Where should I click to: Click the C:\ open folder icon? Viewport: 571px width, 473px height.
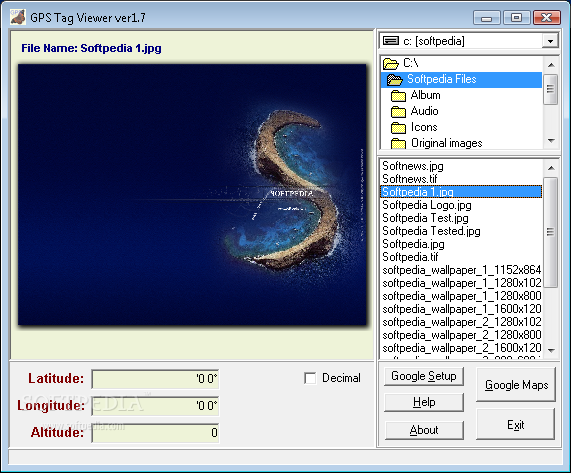(x=391, y=64)
